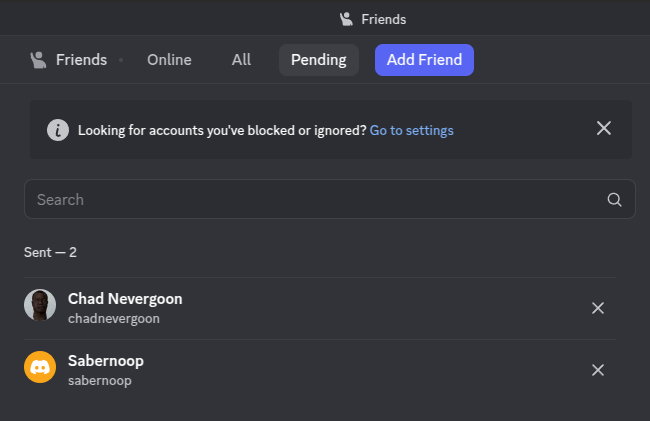Screen dimensions: 650x421
Task: Click the info icon in the notice banner
Action: coord(58,130)
